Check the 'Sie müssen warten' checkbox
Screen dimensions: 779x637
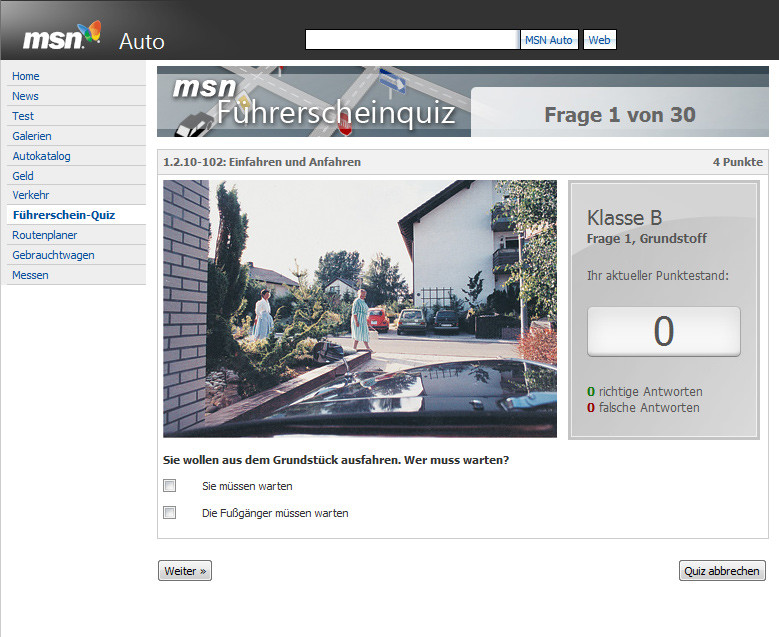170,485
